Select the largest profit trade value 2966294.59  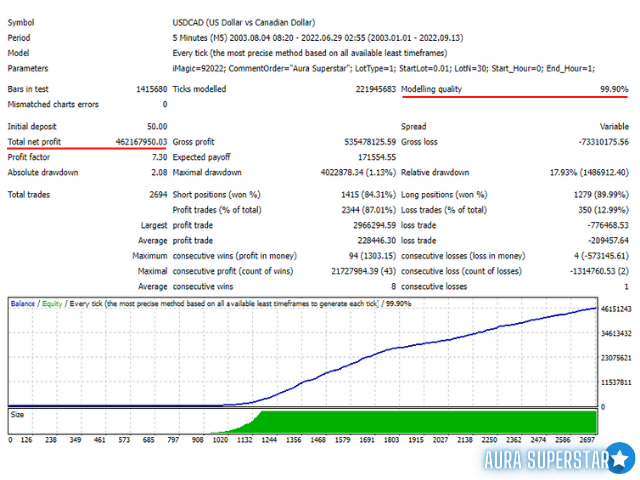pos(374,225)
